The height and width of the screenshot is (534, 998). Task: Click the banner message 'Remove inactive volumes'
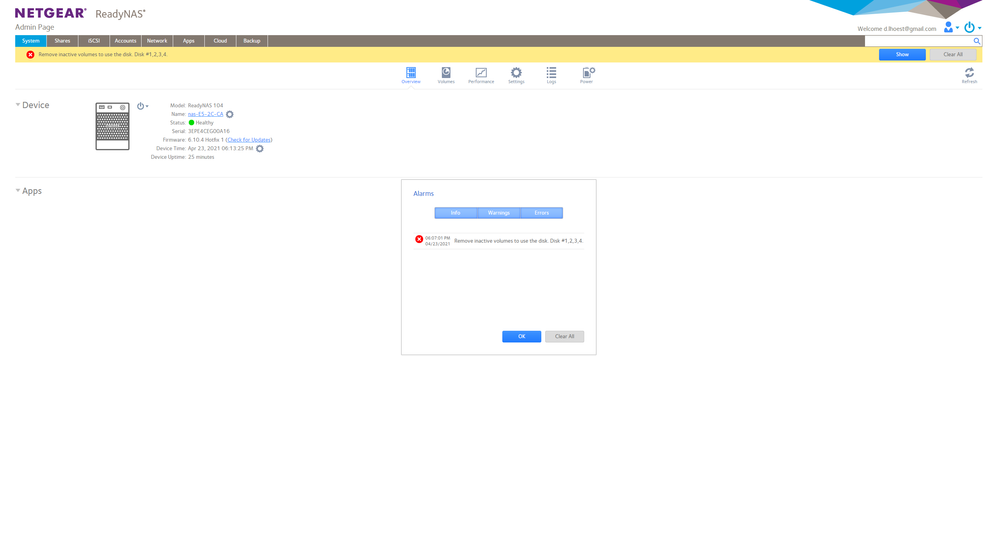(x=102, y=55)
